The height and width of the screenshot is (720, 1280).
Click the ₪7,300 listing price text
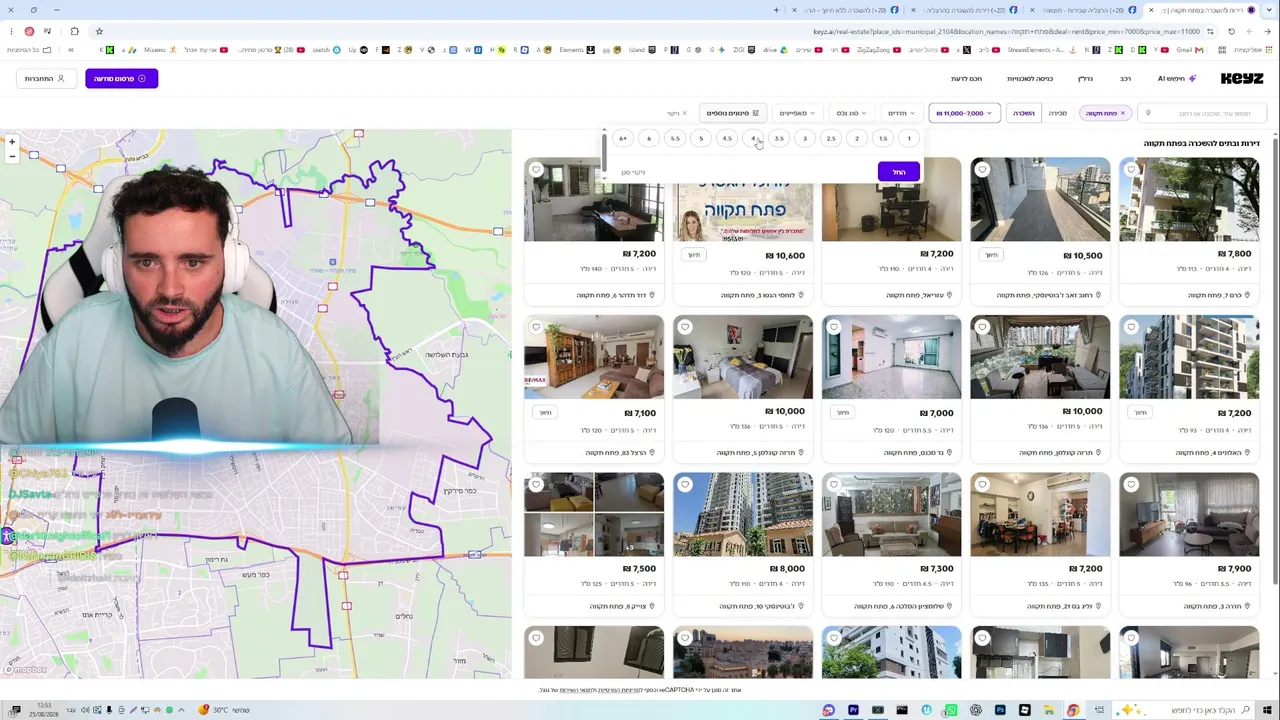pos(936,569)
